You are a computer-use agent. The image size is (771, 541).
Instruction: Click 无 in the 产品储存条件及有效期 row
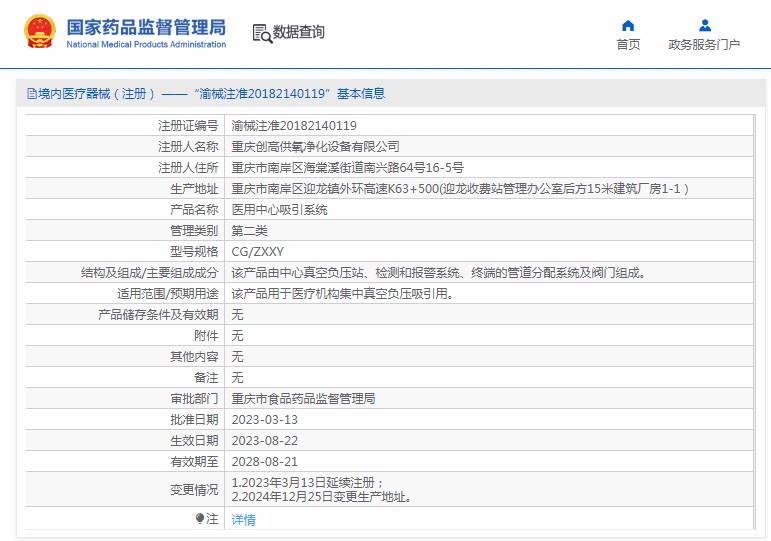tap(237, 315)
